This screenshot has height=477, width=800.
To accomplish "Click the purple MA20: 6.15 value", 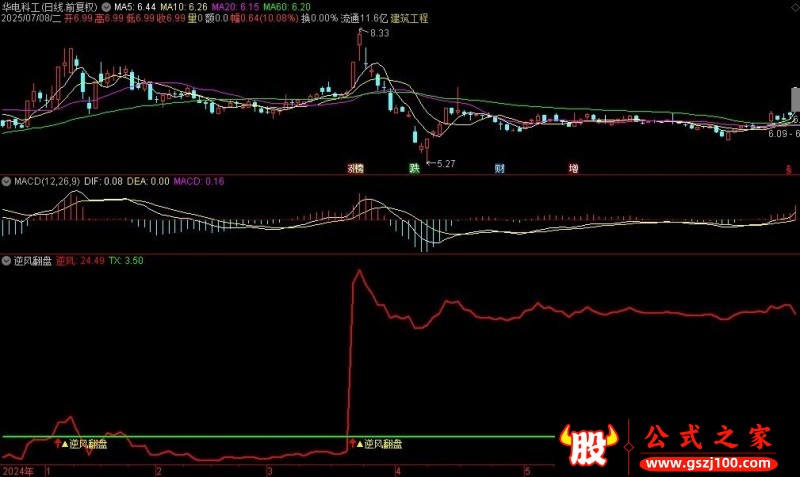I will [235, 7].
